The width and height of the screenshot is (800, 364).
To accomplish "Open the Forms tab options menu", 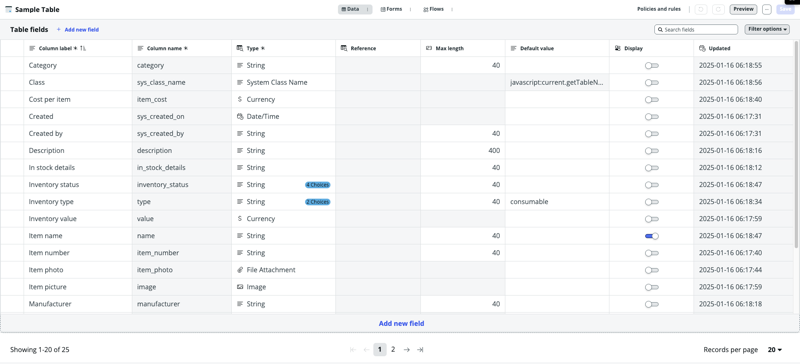I will 410,9.
